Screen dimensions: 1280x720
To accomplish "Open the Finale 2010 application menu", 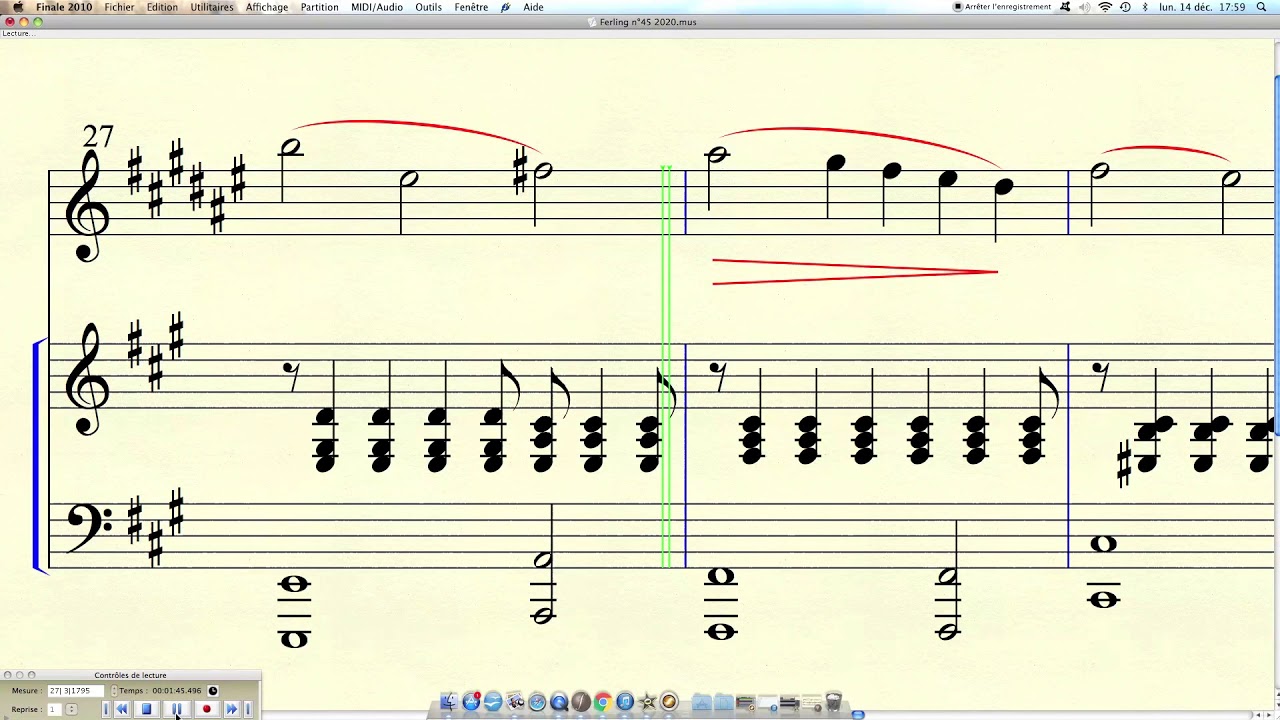I will (64, 7).
